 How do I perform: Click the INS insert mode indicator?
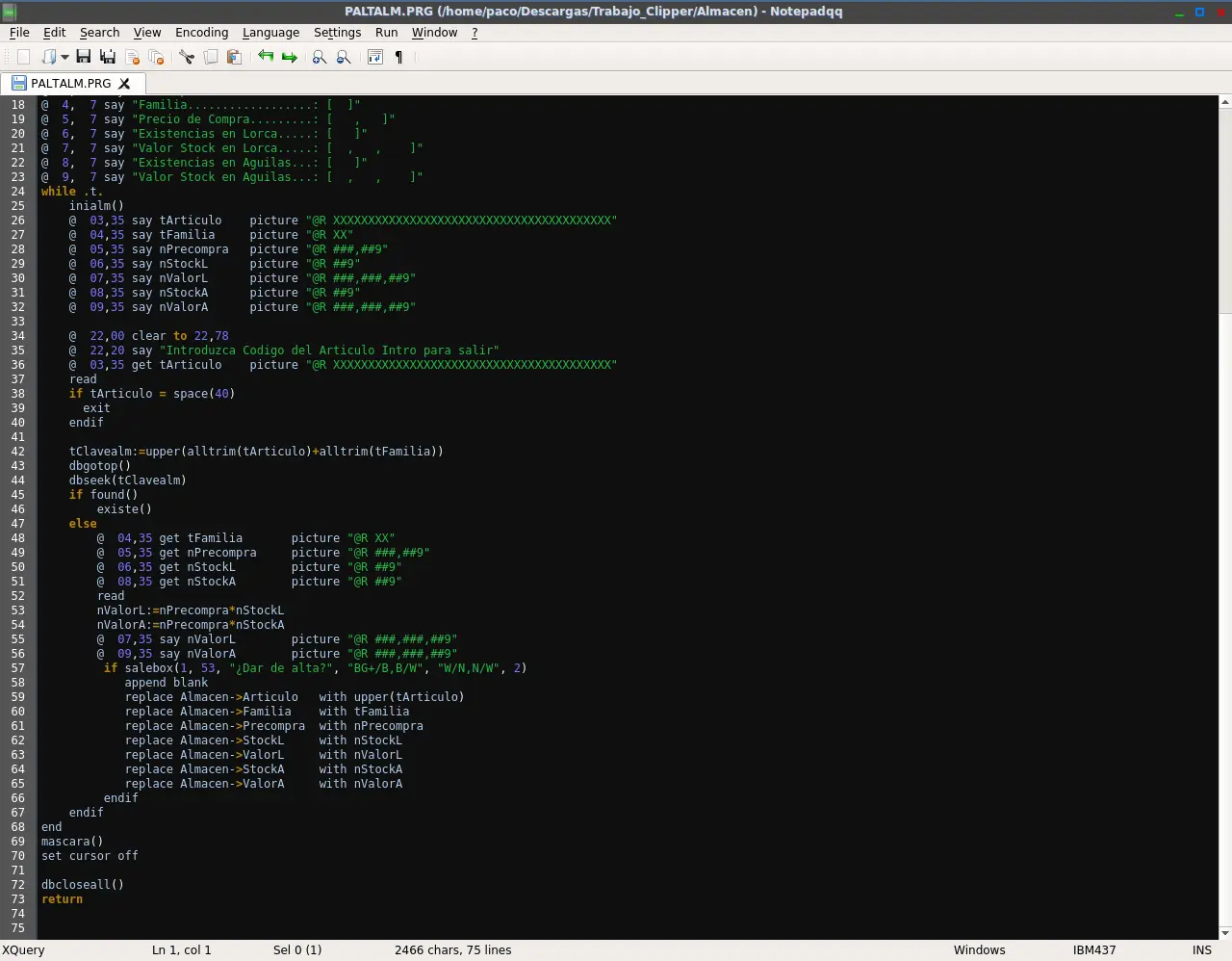(x=1202, y=949)
